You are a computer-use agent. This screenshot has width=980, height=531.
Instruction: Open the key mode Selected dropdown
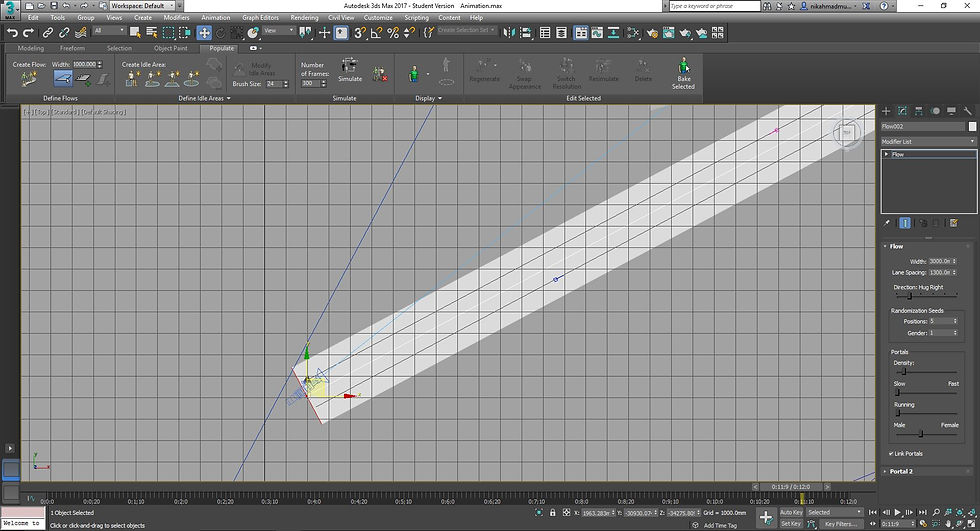pos(834,512)
